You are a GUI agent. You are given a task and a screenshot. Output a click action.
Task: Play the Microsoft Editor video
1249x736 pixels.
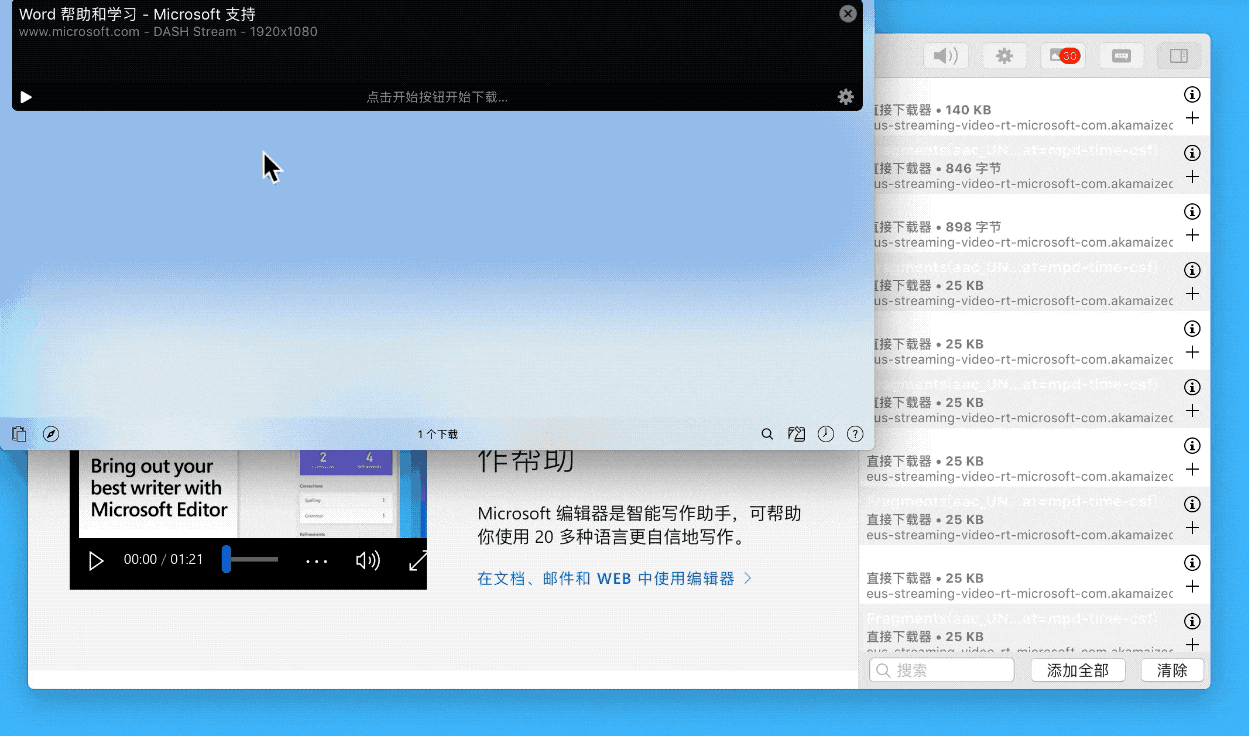96,561
